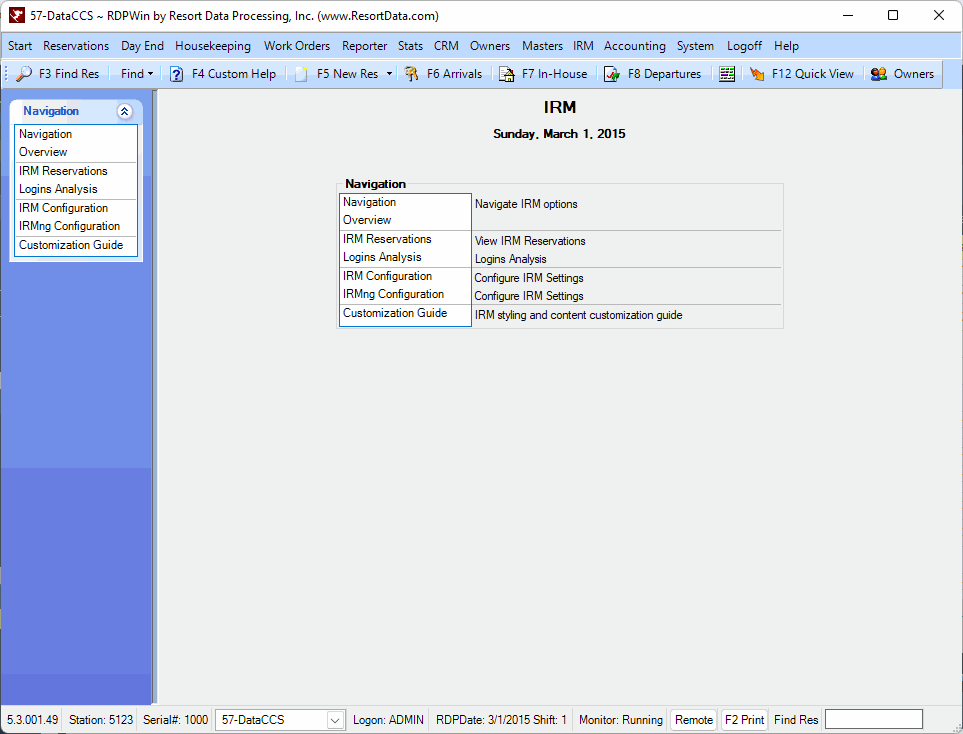This screenshot has height=734, width=963.
Task: Click 'Serial#: 1000' in status bar
Action: click(x=176, y=720)
